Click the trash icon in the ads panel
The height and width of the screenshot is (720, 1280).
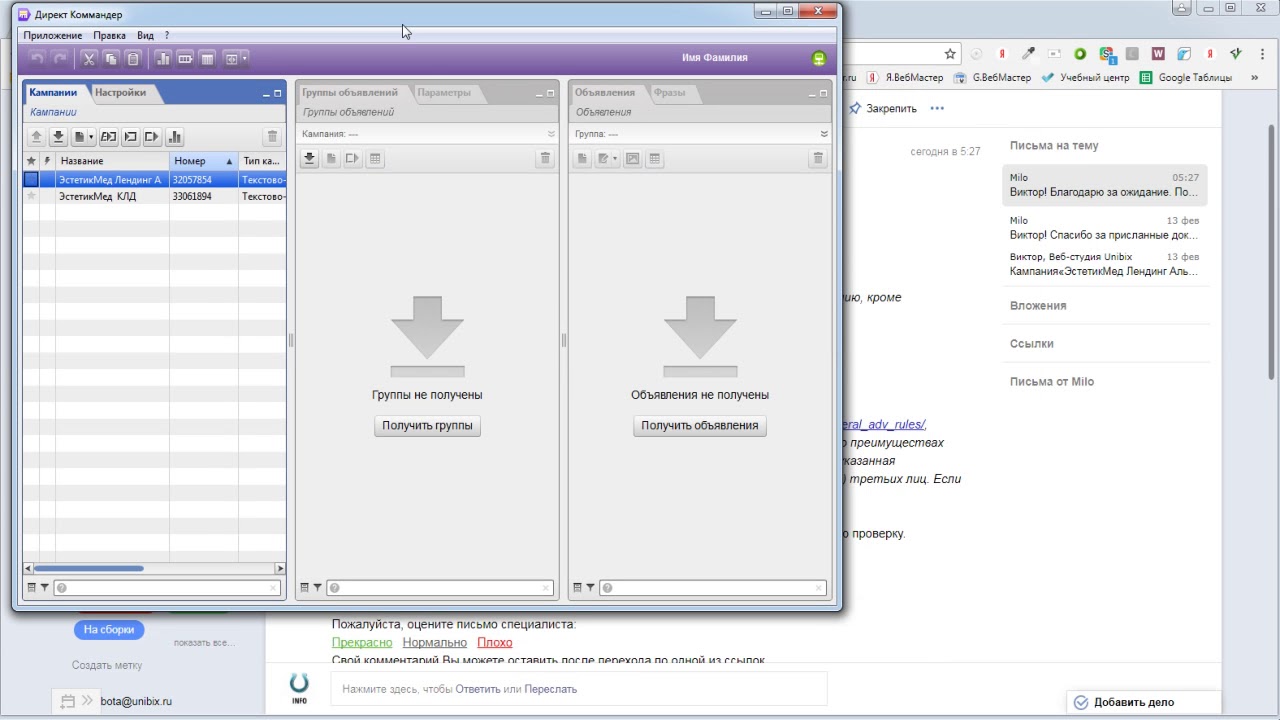pyautogui.click(x=818, y=159)
